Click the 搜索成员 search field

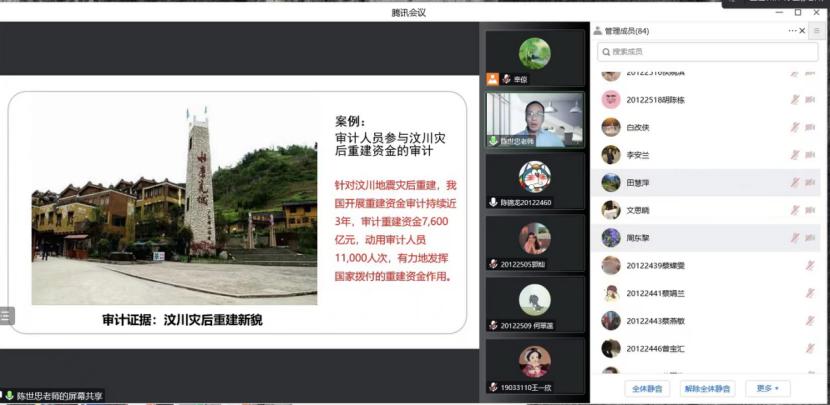pos(708,51)
